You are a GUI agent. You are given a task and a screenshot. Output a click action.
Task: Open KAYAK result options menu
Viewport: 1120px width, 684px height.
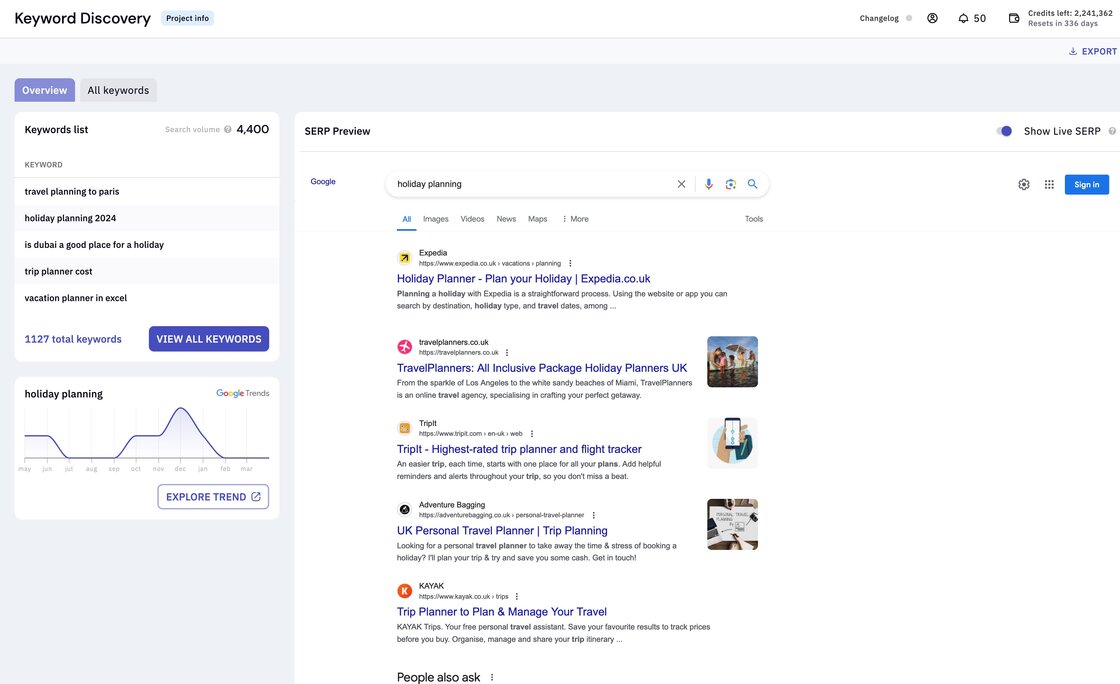(516, 596)
